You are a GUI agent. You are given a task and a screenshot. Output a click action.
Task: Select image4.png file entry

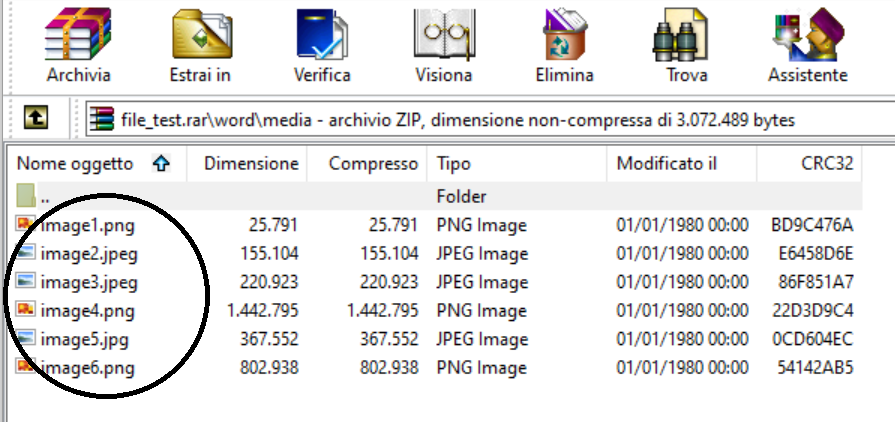[434, 311]
